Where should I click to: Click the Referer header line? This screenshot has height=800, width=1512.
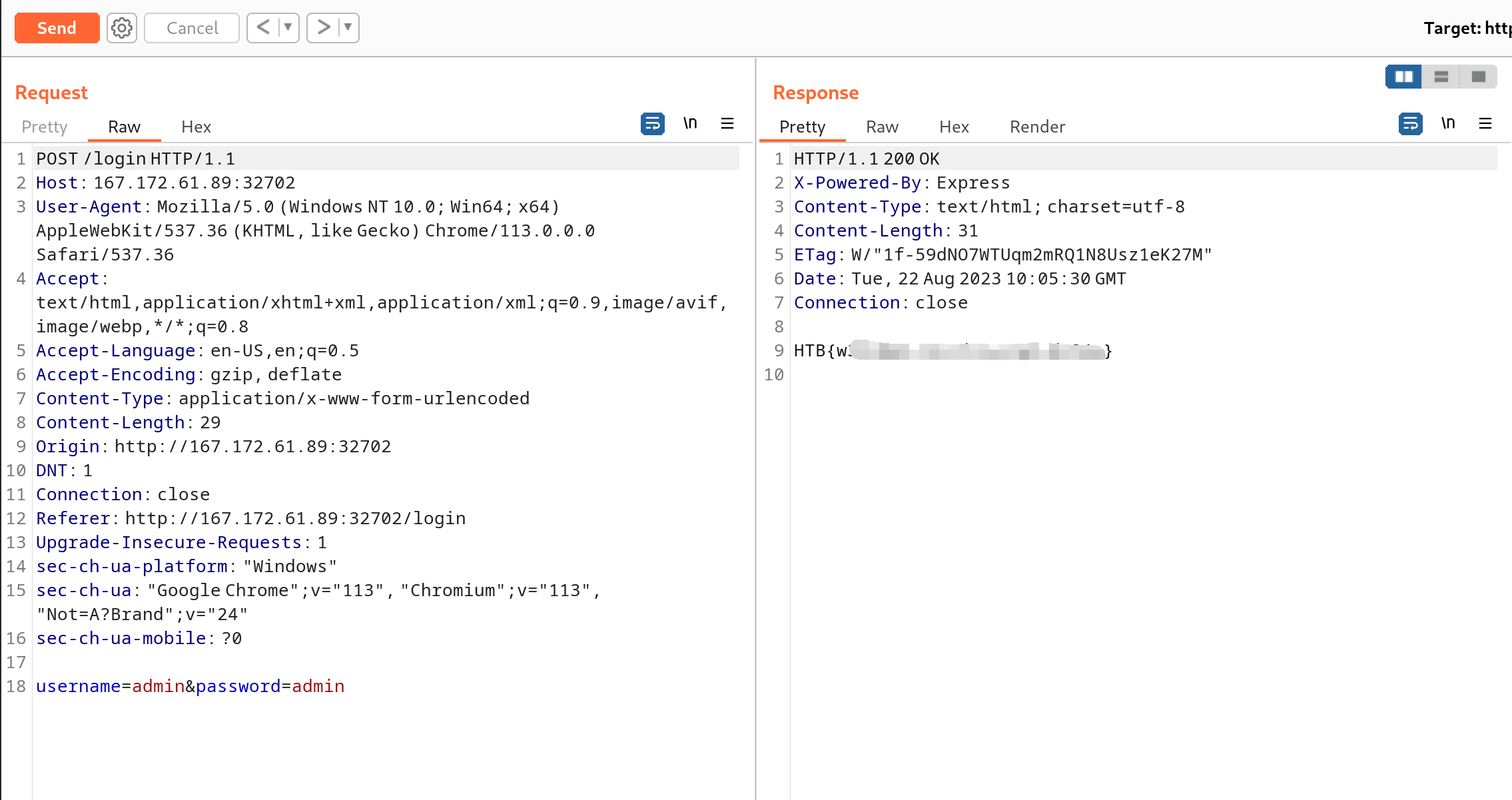coord(251,518)
